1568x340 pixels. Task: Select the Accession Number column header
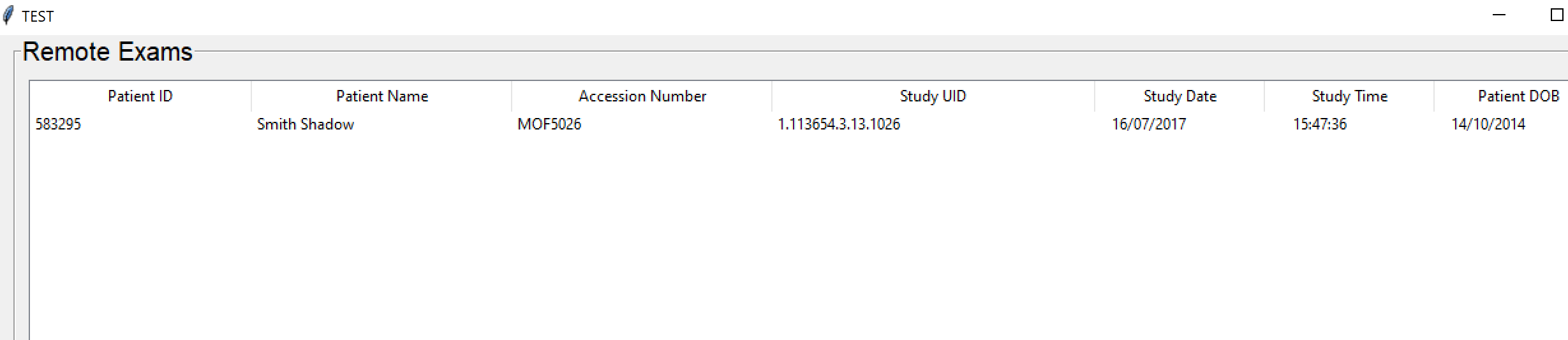click(x=642, y=96)
